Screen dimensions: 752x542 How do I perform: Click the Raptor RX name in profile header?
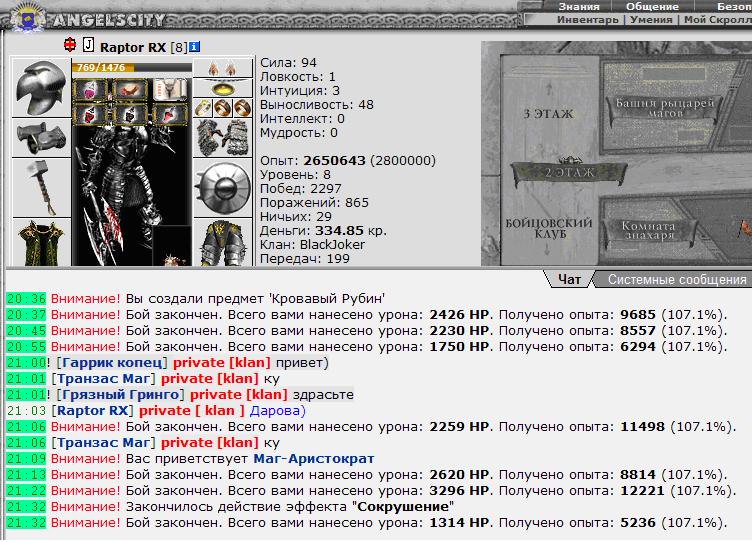(133, 47)
